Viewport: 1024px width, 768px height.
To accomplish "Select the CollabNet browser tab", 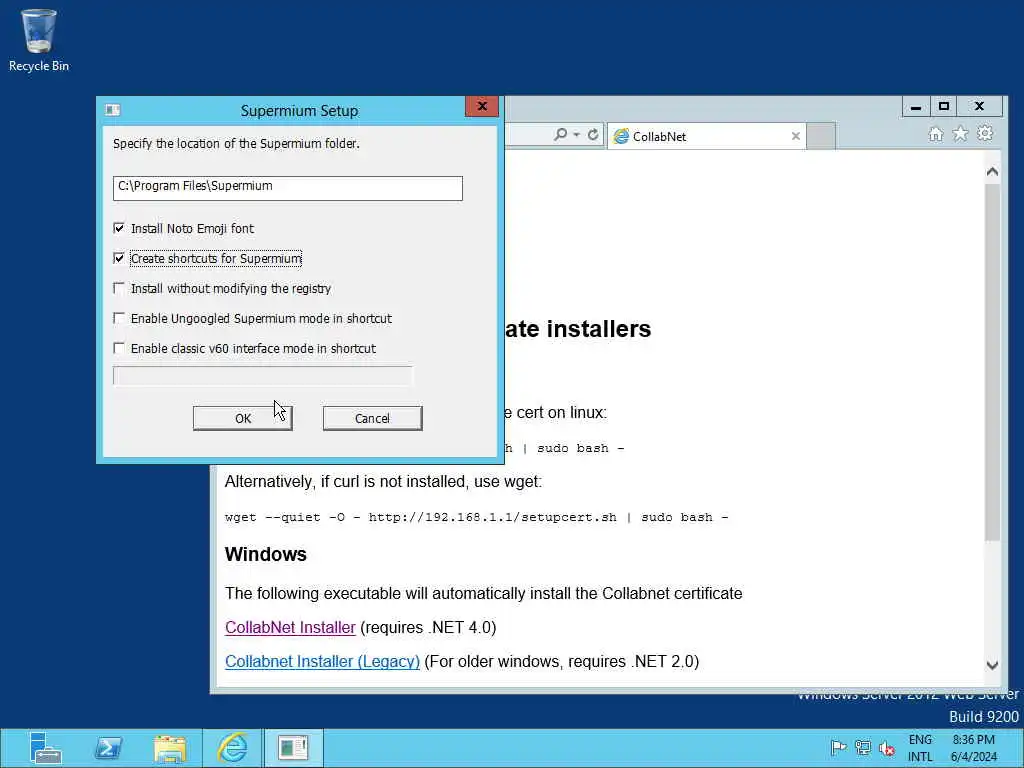I will (x=707, y=136).
